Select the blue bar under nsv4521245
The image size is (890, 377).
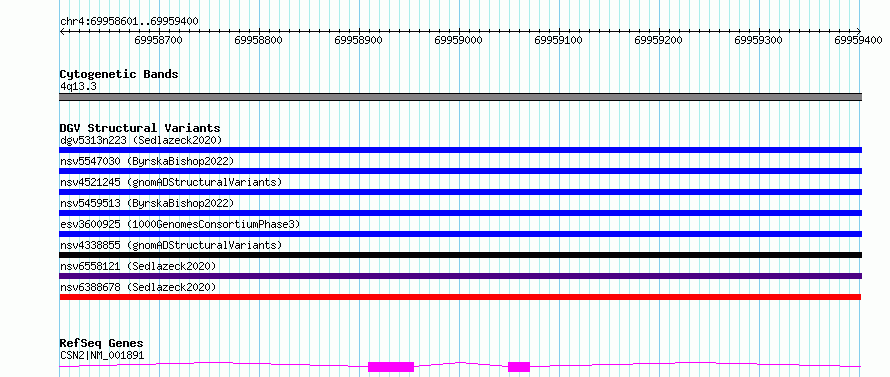(x=461, y=192)
